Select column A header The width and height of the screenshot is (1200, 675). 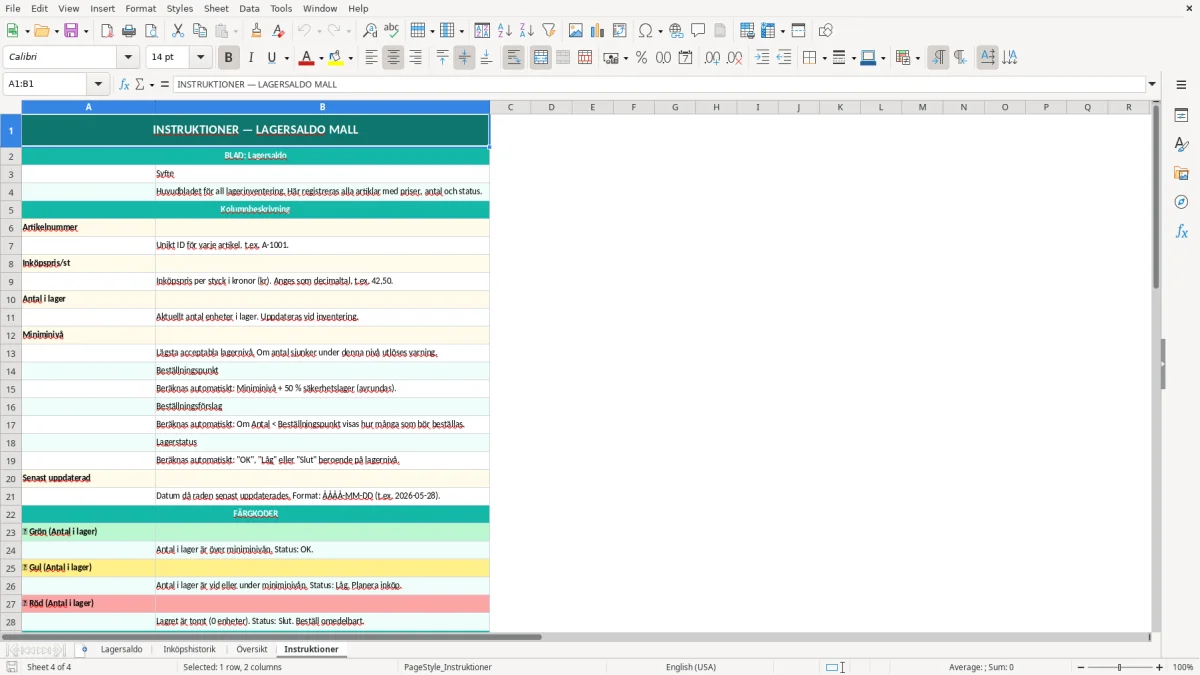[88, 107]
